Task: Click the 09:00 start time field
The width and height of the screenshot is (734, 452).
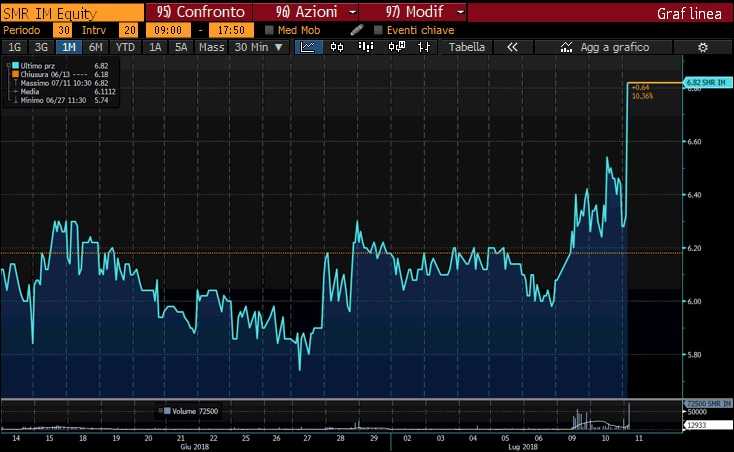Action: coord(168,30)
